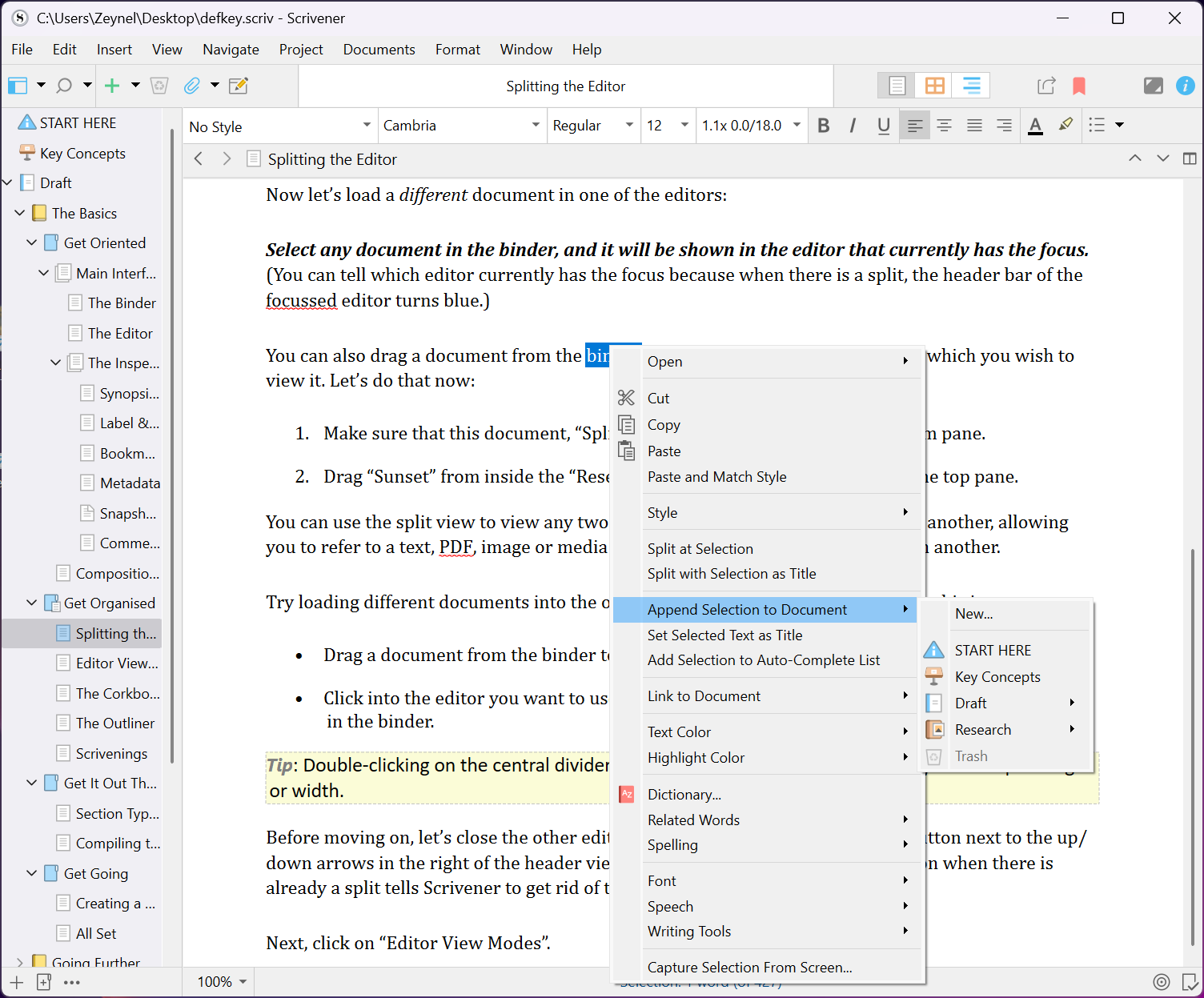The width and height of the screenshot is (1204, 998).
Task: Center align text
Action: point(945,126)
